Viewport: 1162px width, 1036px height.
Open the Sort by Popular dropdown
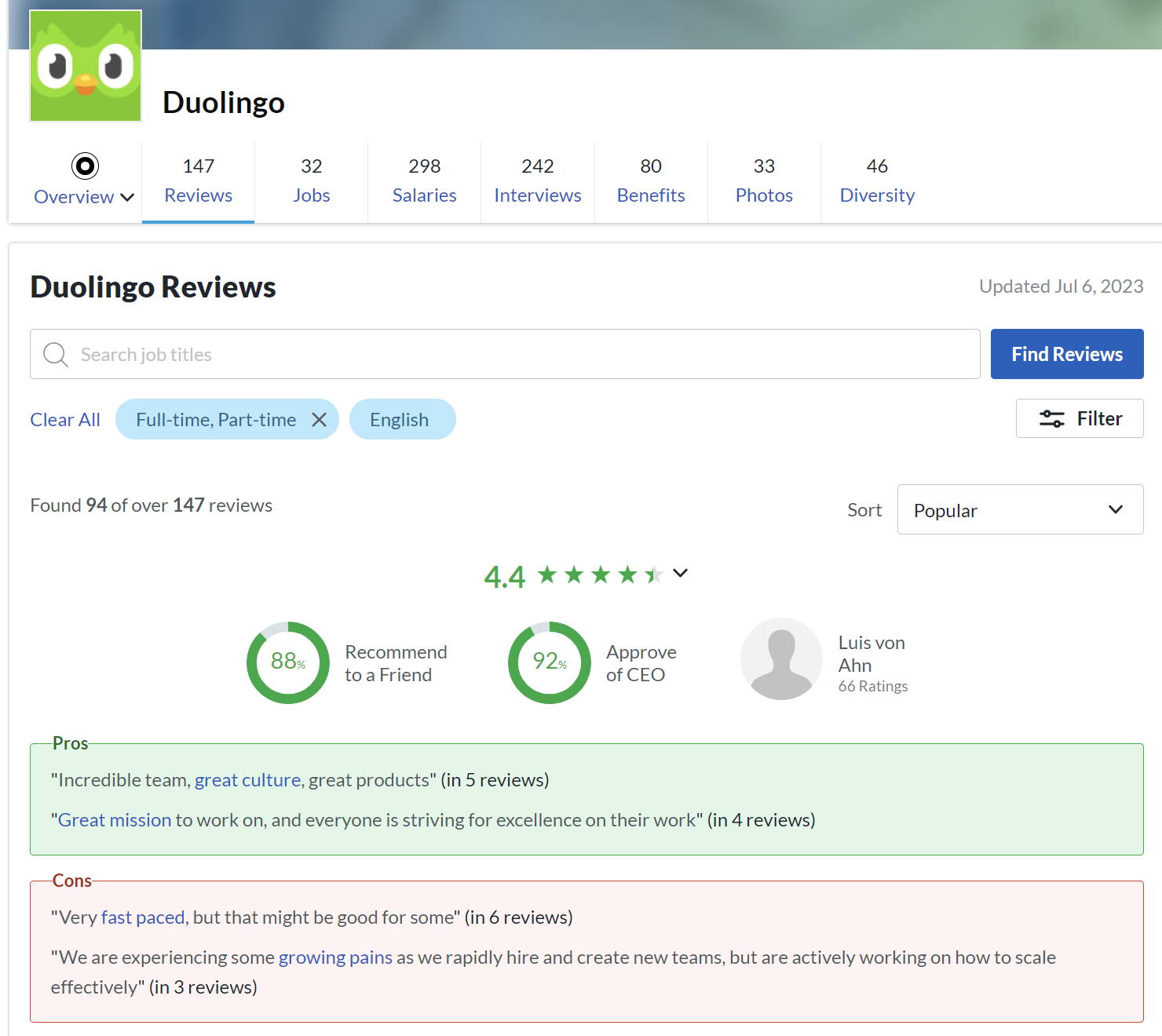tap(1020, 509)
